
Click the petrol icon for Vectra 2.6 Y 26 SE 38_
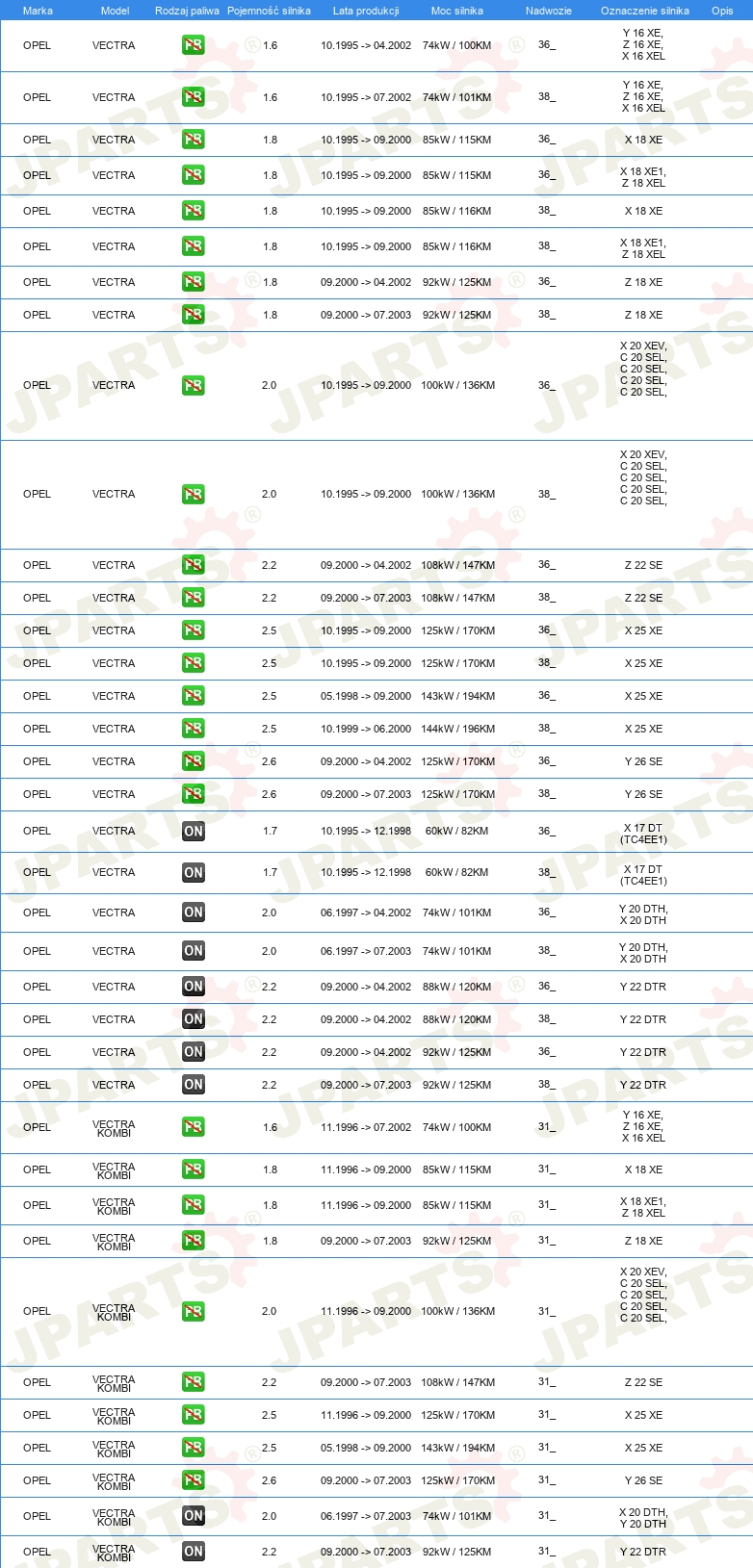coord(194,794)
